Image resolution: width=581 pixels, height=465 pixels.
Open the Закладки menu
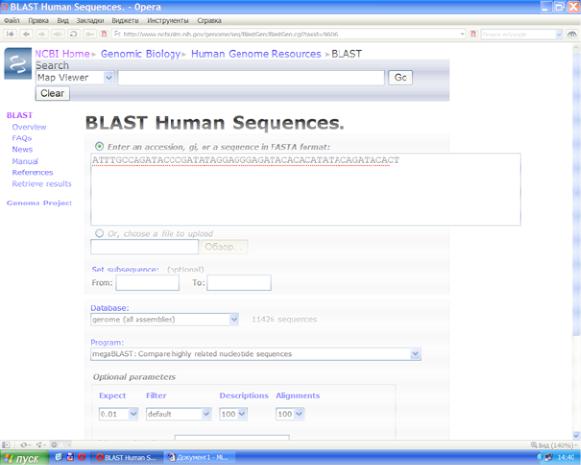pos(90,20)
